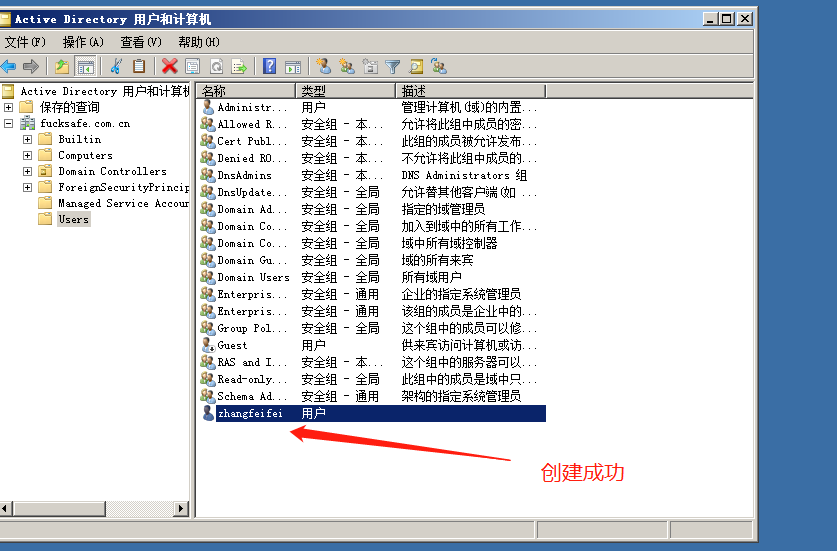Expand the 保存的查询 node
The height and width of the screenshot is (551, 837).
coord(9,107)
